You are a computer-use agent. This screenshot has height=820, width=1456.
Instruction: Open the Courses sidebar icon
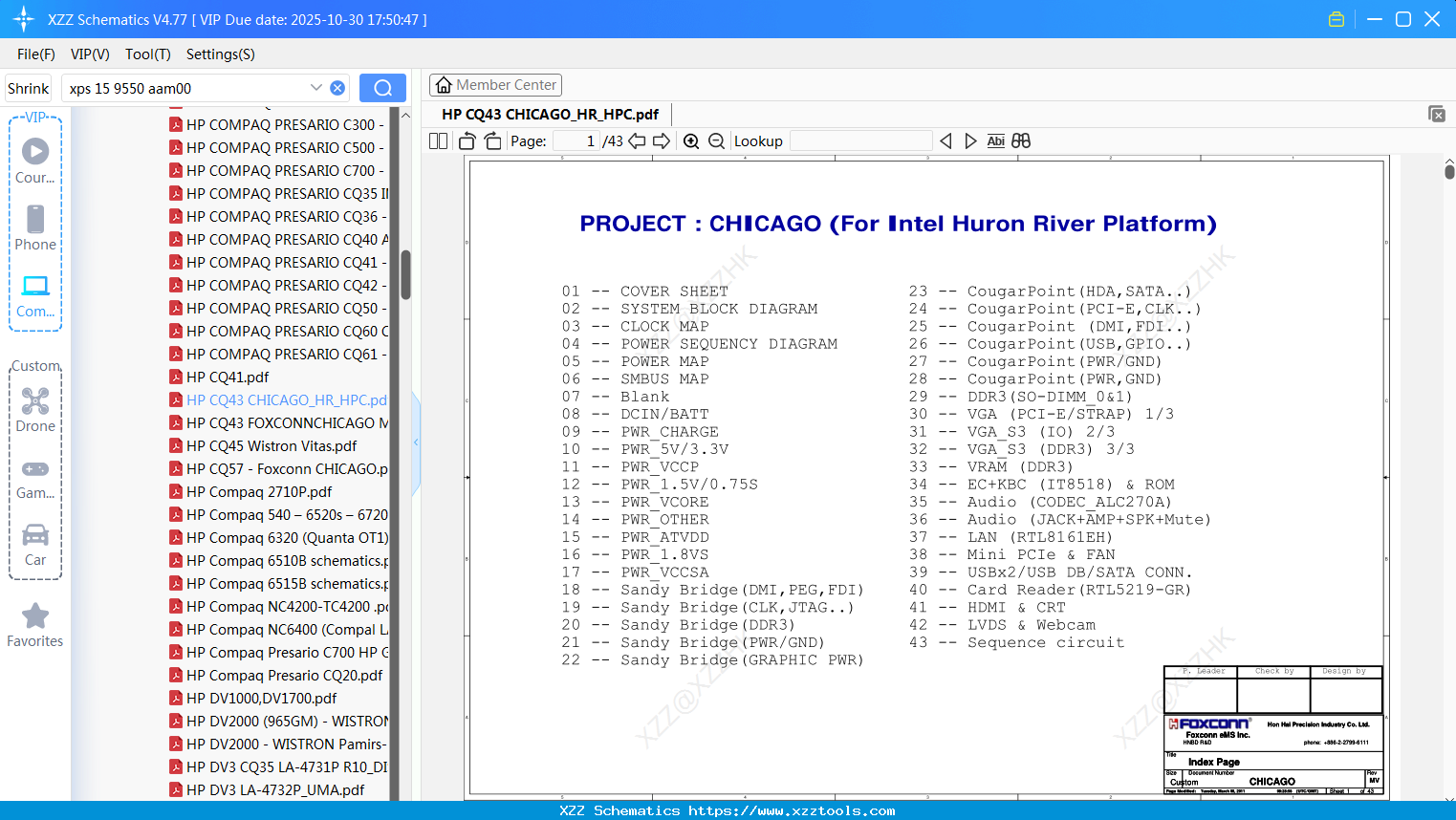pos(35,162)
